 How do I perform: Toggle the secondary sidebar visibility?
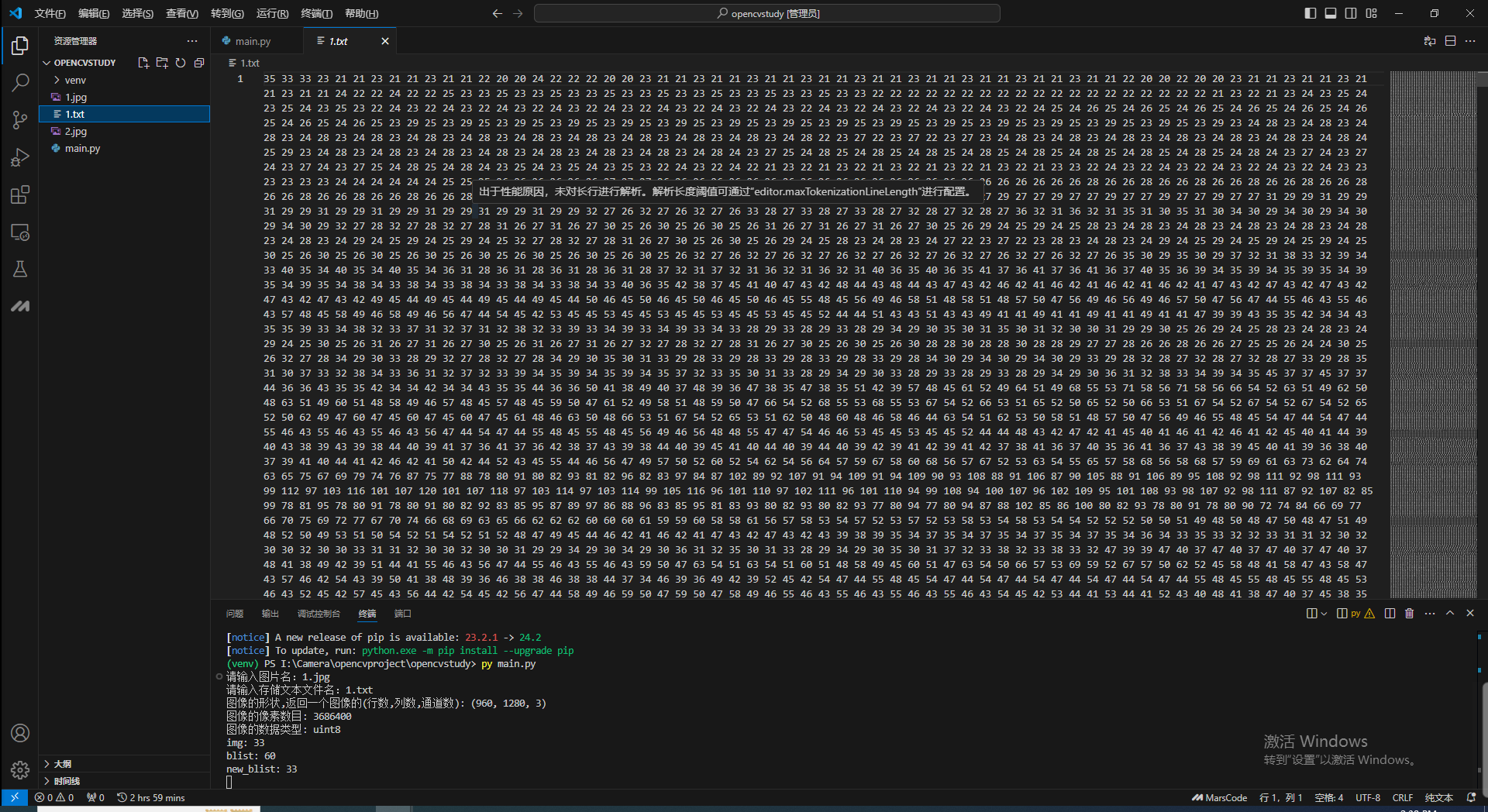tap(1351, 13)
